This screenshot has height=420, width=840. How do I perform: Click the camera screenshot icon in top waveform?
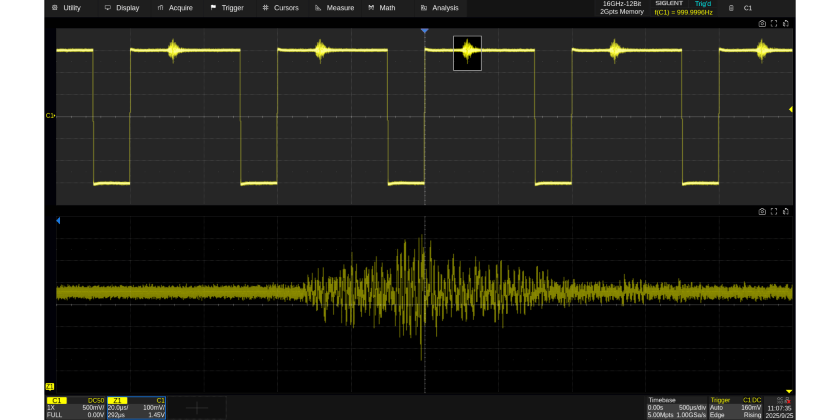click(762, 23)
